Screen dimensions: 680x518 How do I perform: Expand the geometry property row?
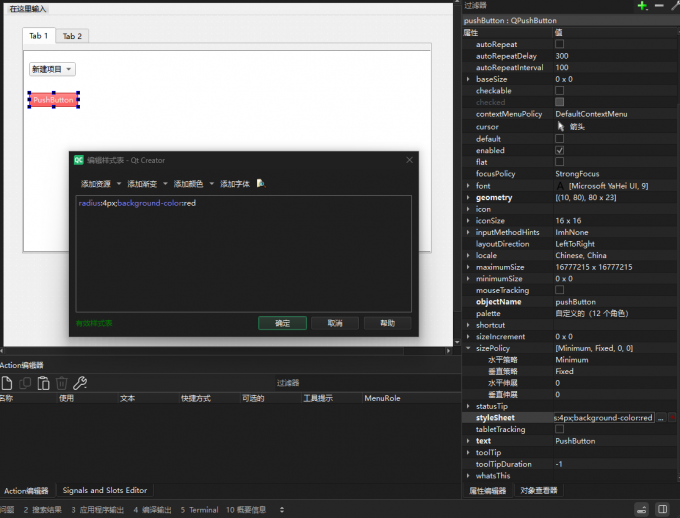tap(468, 198)
